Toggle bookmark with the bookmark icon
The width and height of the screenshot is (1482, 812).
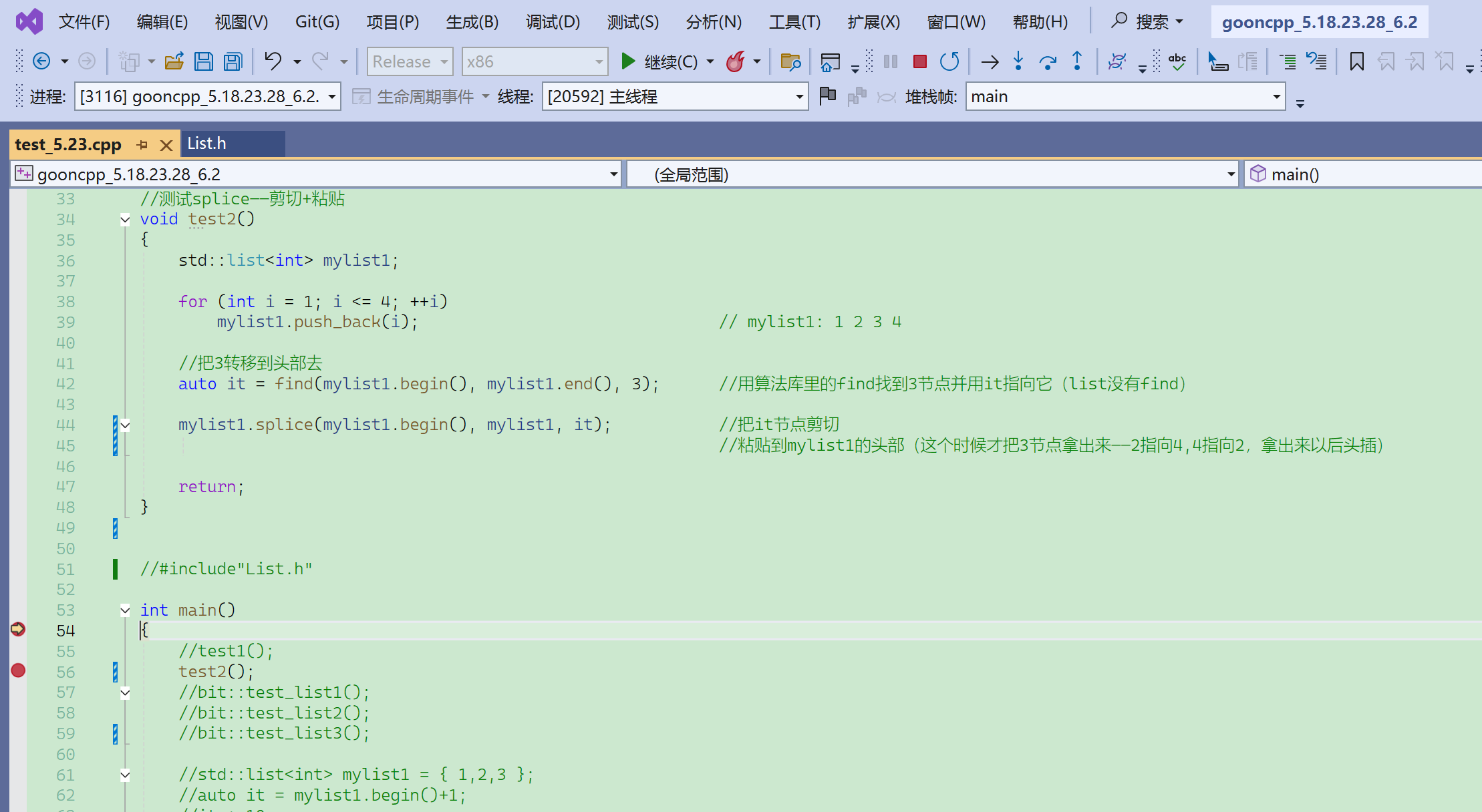1356,62
